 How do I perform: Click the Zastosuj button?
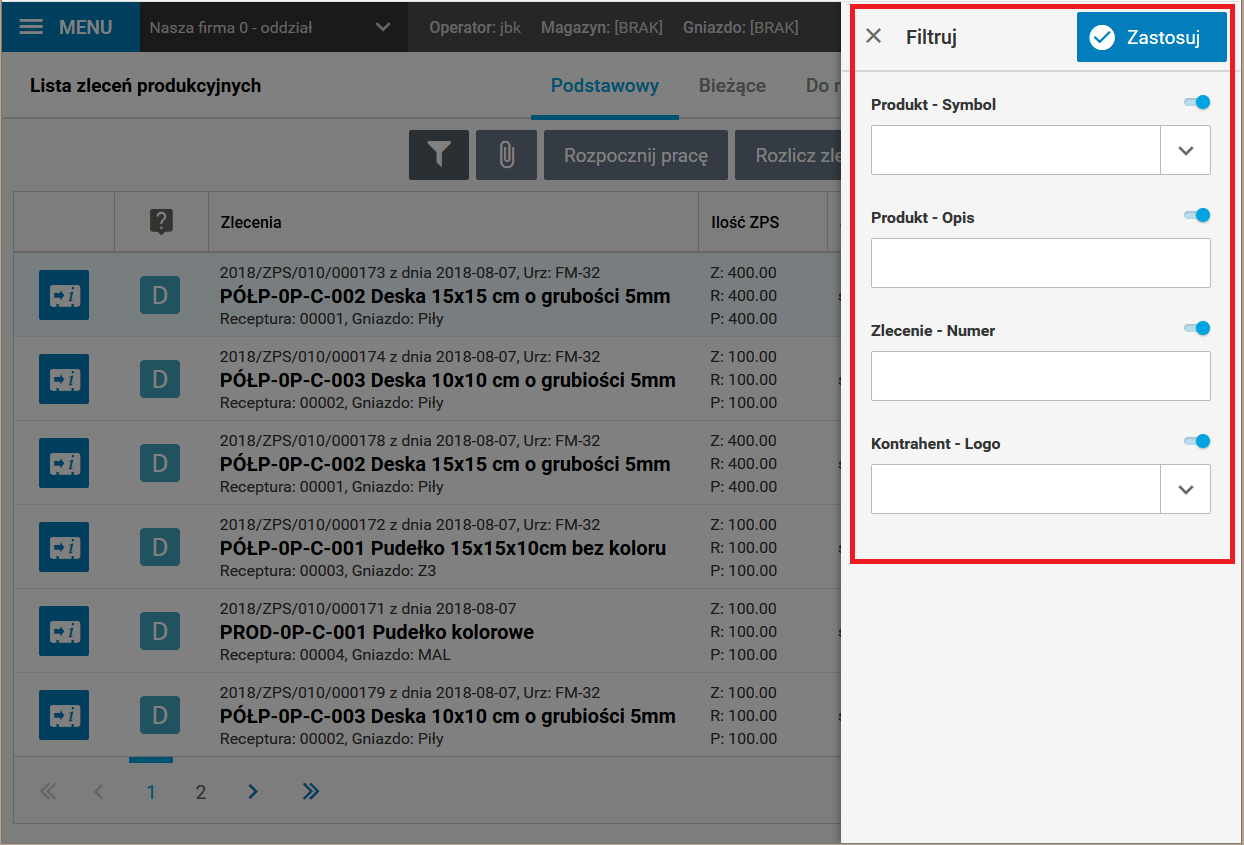pyautogui.click(x=1152, y=38)
